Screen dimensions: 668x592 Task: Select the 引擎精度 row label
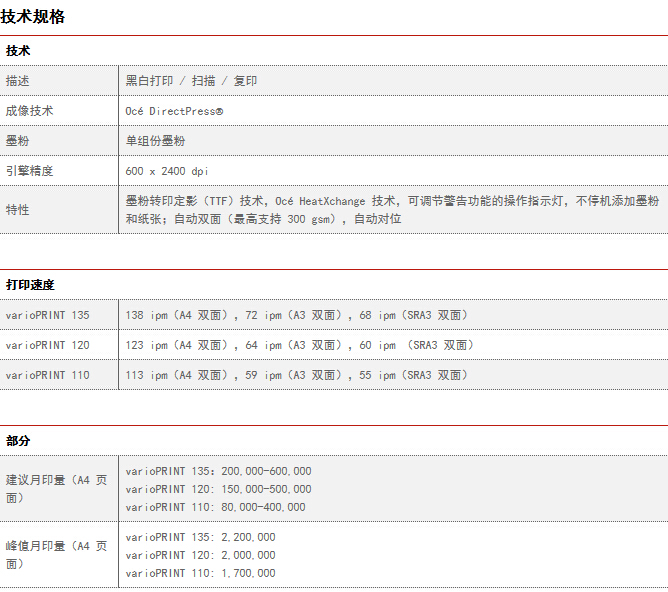(x=29, y=171)
